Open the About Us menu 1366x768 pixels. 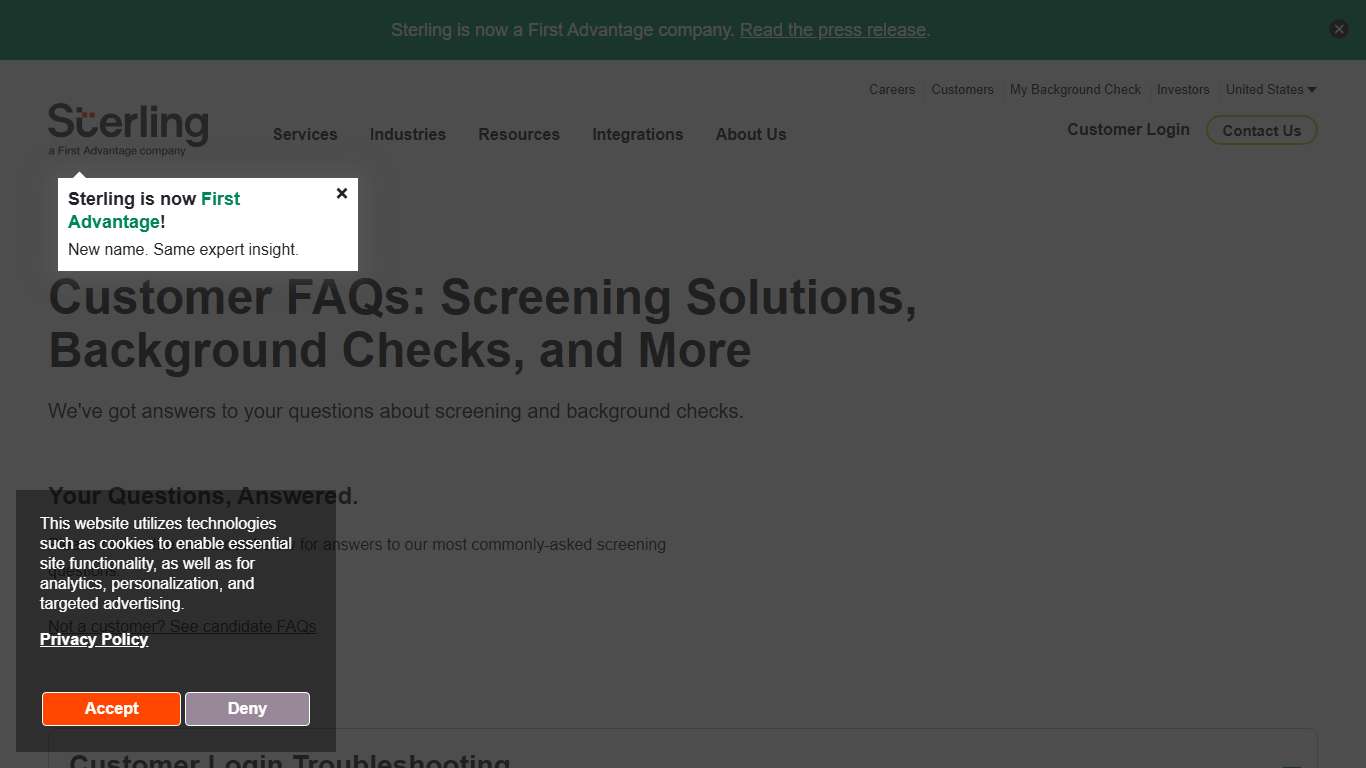(750, 134)
